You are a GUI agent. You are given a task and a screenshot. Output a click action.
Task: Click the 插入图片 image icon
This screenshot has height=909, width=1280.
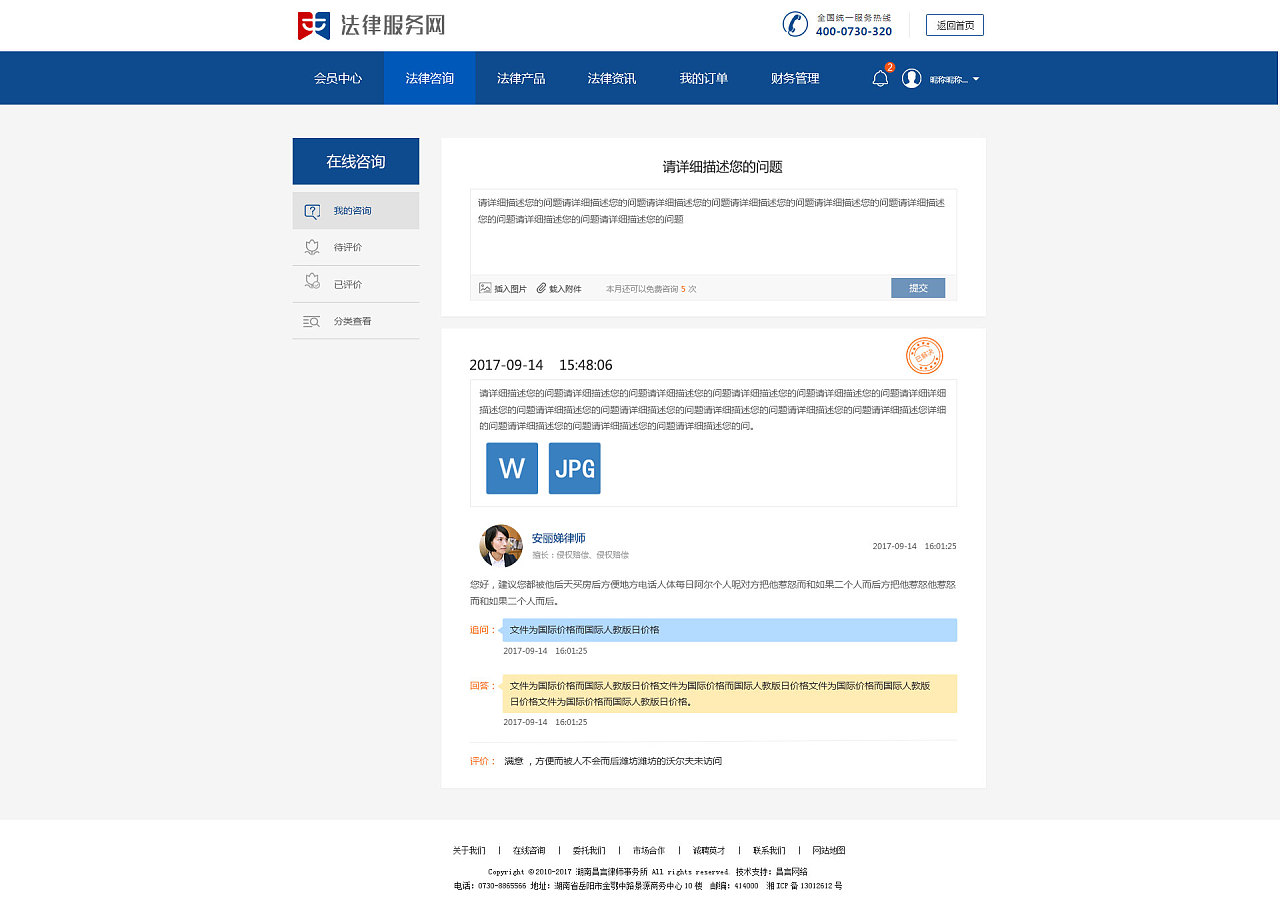pyautogui.click(x=484, y=287)
